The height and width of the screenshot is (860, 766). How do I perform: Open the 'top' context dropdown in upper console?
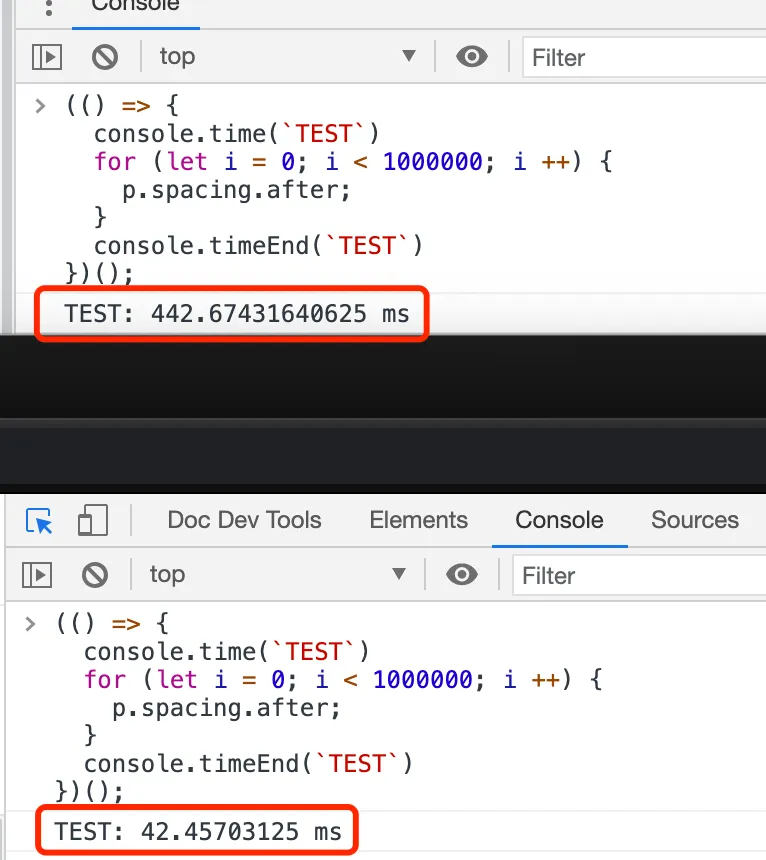tap(286, 57)
